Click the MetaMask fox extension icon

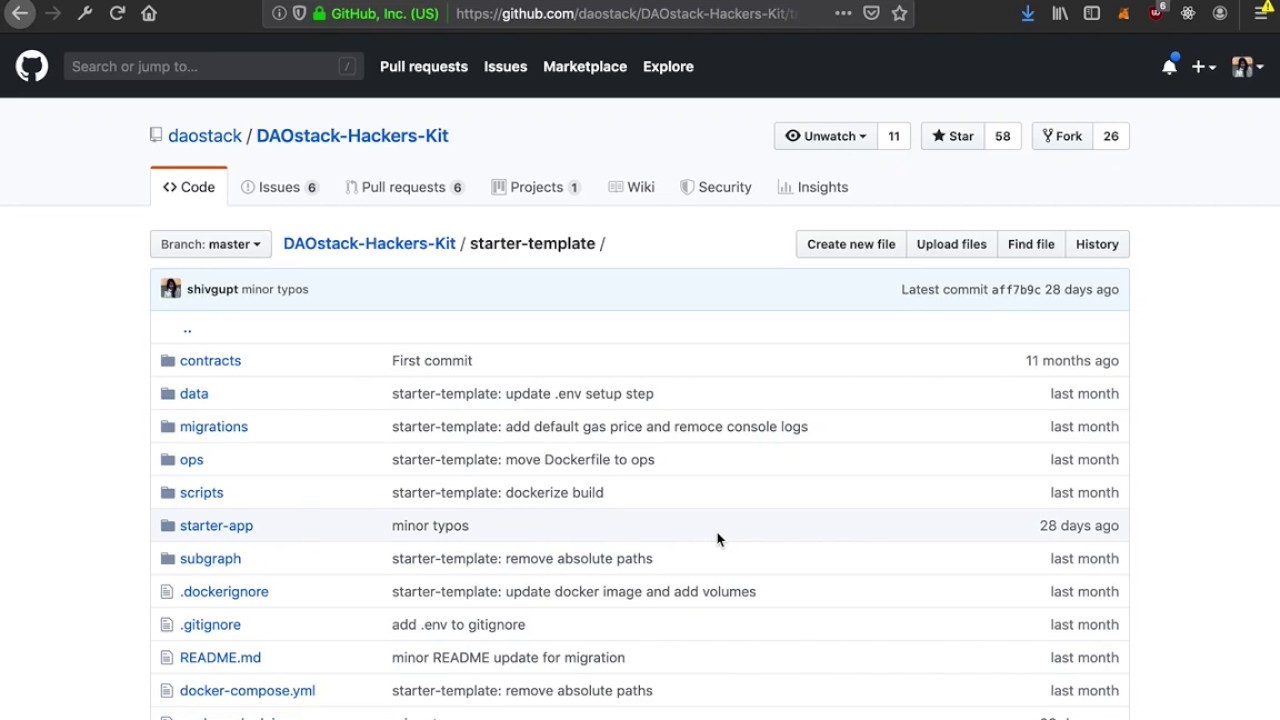1124,13
